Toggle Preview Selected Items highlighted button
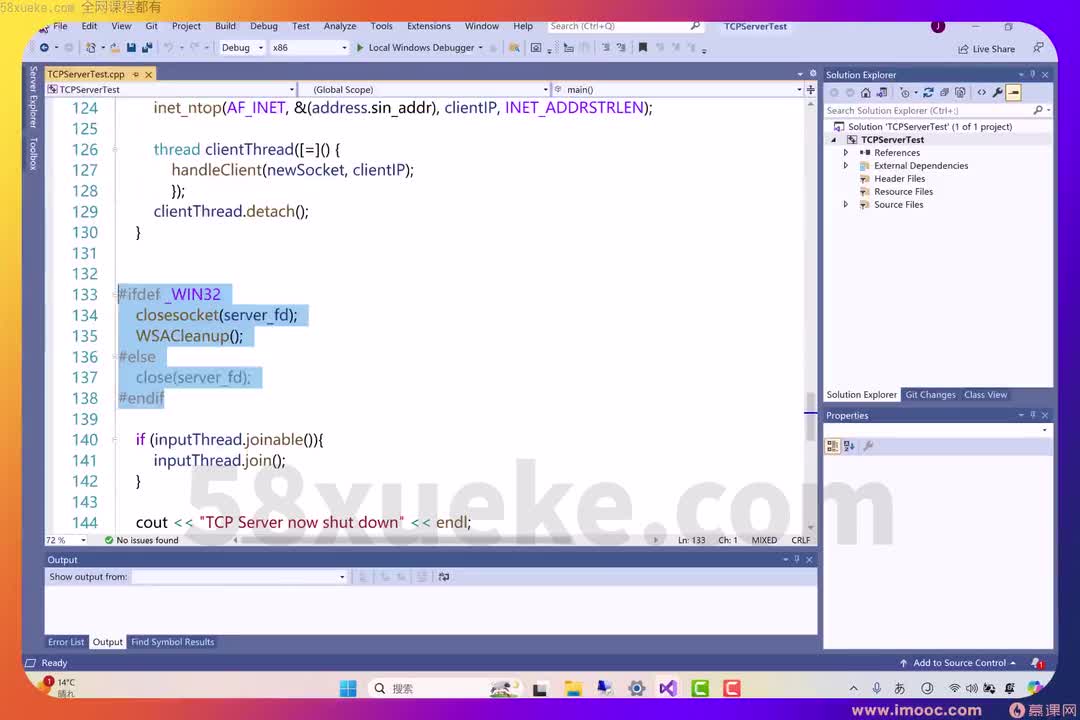Viewport: 1080px width, 720px height. point(1013,92)
